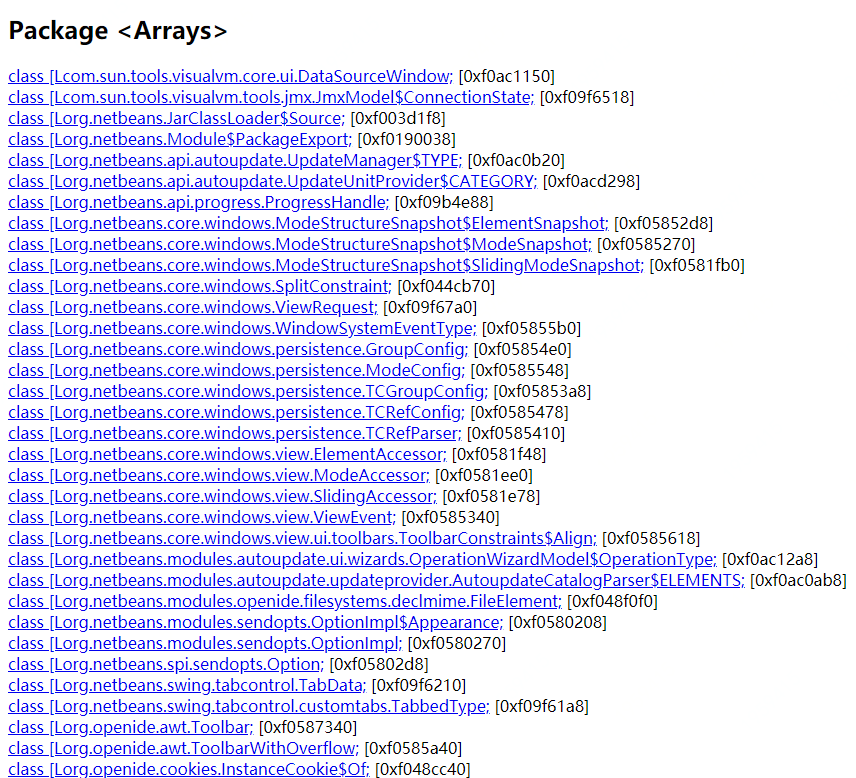Open the TCRefConfig class link

pos(236,413)
